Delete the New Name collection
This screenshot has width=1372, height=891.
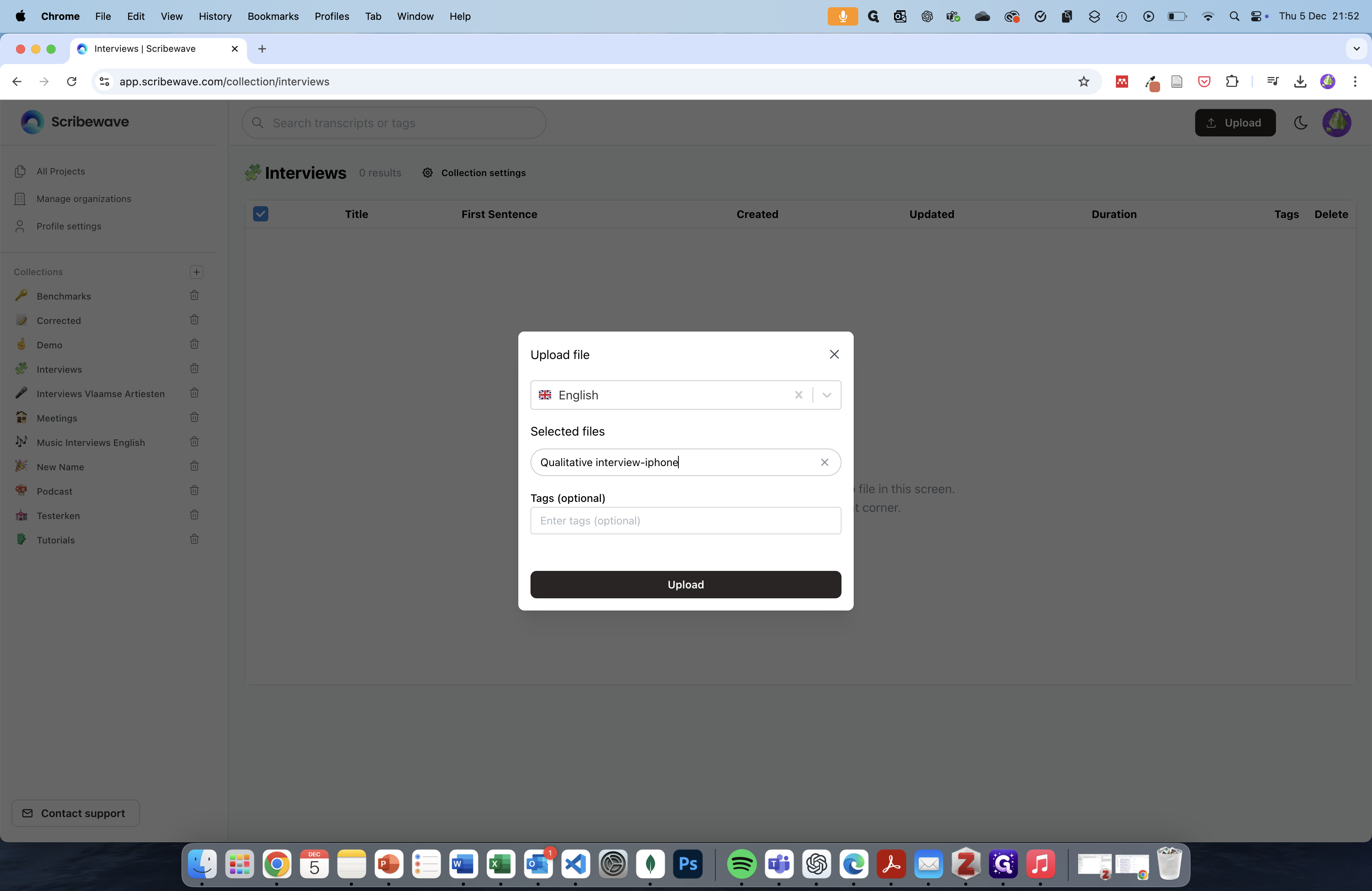point(194,466)
